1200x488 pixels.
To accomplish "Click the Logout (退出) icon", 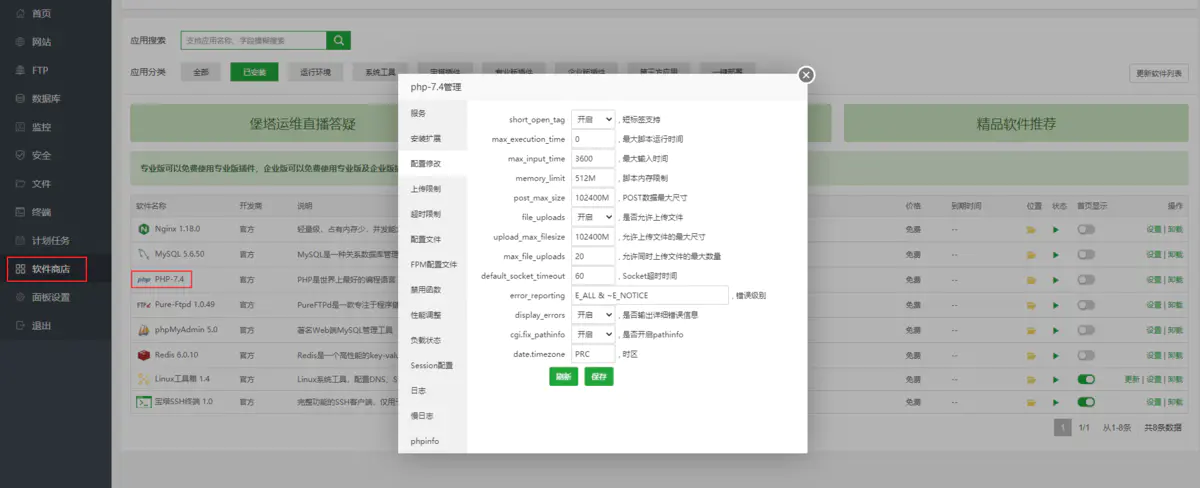I will point(20,325).
